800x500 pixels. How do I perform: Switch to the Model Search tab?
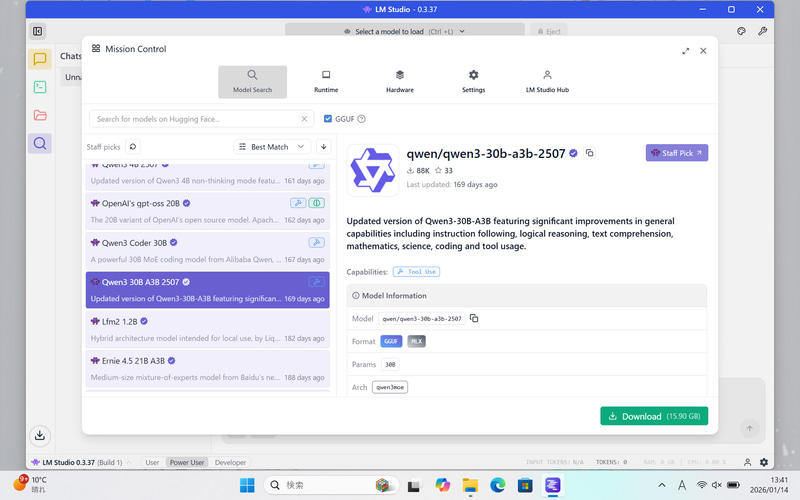click(253, 82)
